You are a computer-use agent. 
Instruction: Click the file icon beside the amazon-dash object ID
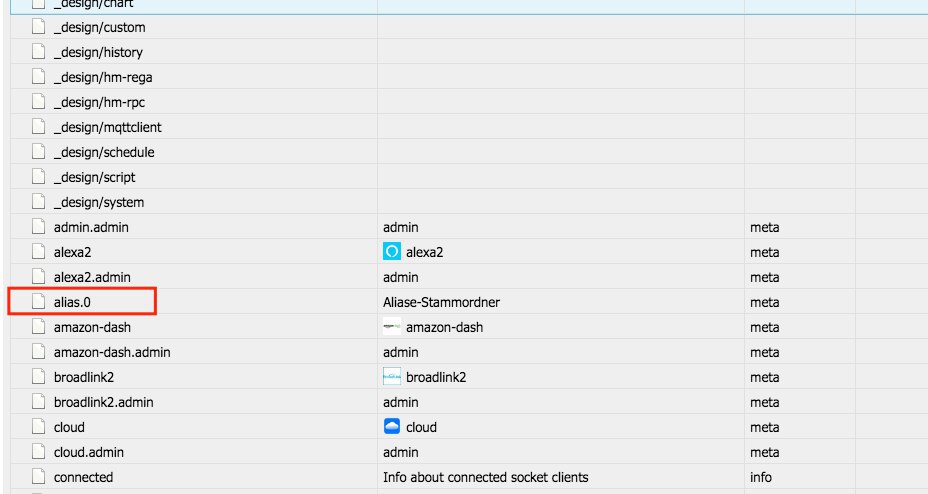(x=38, y=327)
